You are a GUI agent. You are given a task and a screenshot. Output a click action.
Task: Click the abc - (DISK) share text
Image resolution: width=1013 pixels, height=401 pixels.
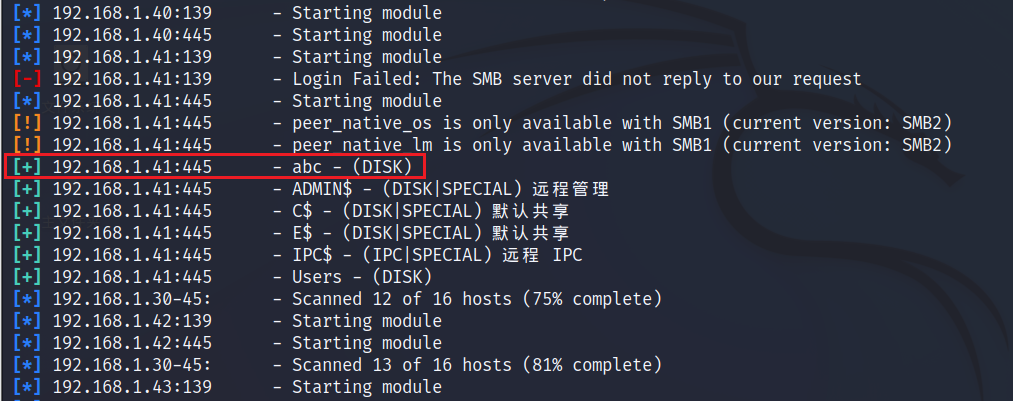[352, 167]
